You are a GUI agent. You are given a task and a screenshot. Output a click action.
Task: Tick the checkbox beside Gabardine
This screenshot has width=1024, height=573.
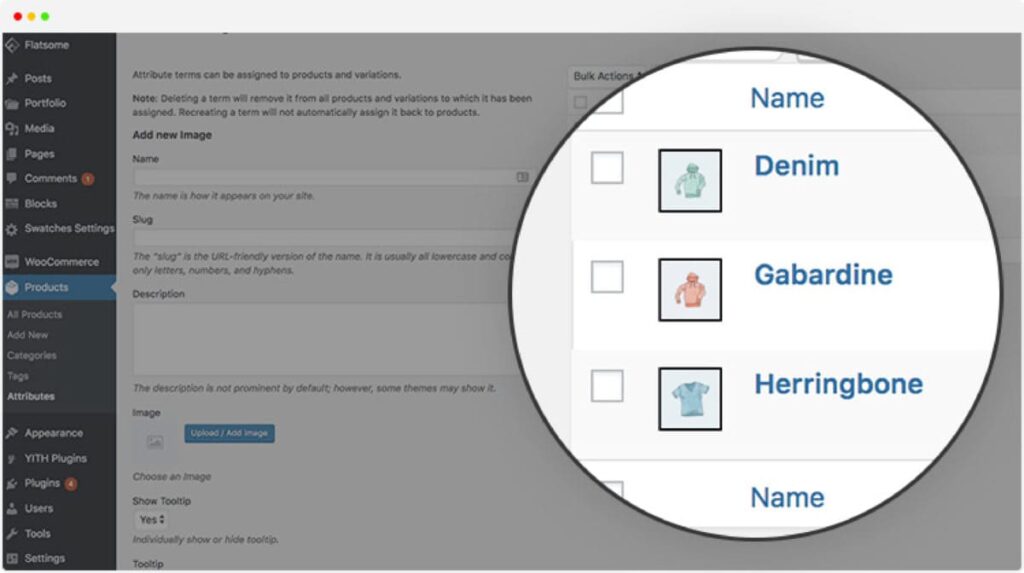(607, 277)
